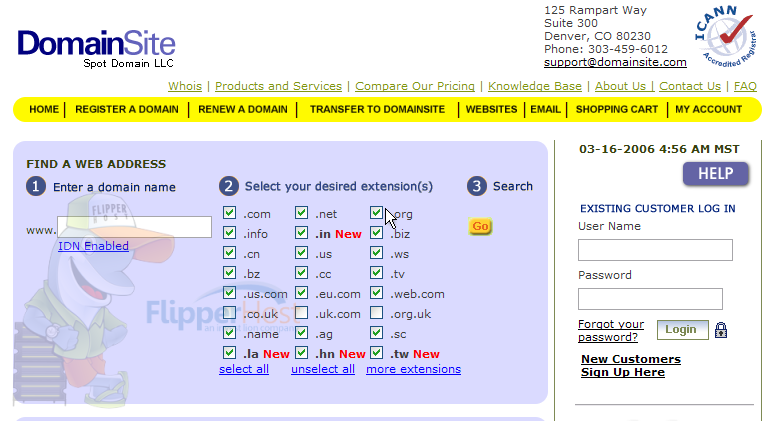Screen dimensions: 776x422
Task: Uncheck the .web.com checkbox
Action: pyautogui.click(x=377, y=293)
